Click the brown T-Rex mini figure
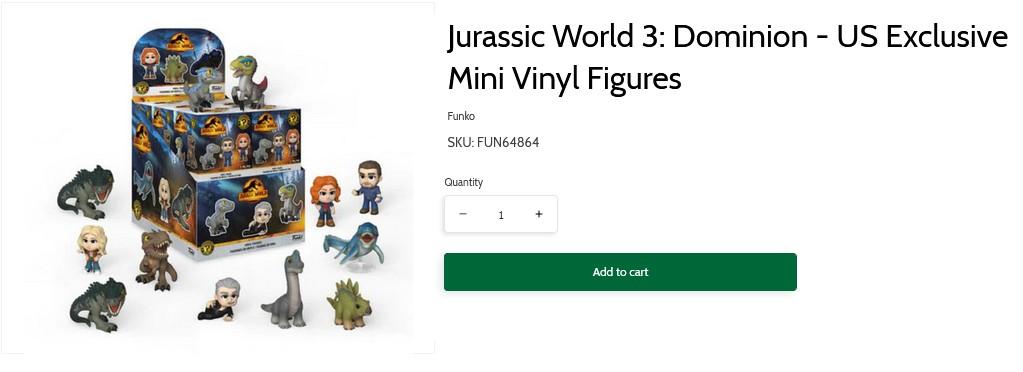Image resolution: width=1023 pixels, height=372 pixels. 156,259
